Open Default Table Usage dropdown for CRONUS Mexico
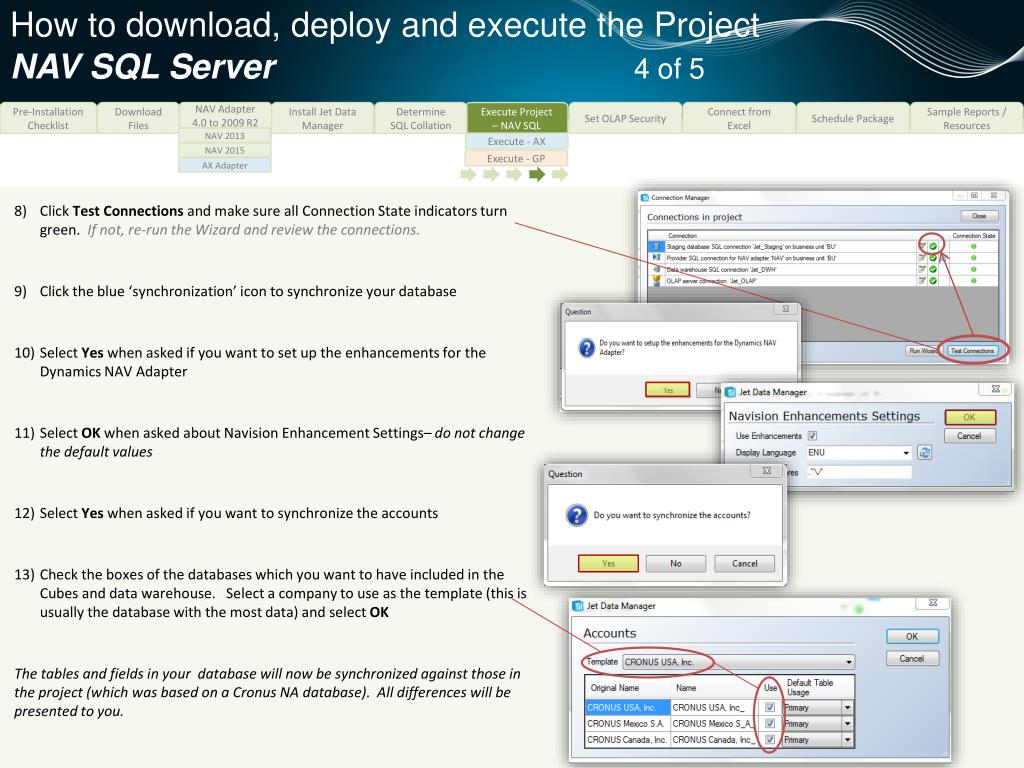This screenshot has height=768, width=1024. pyautogui.click(x=847, y=724)
